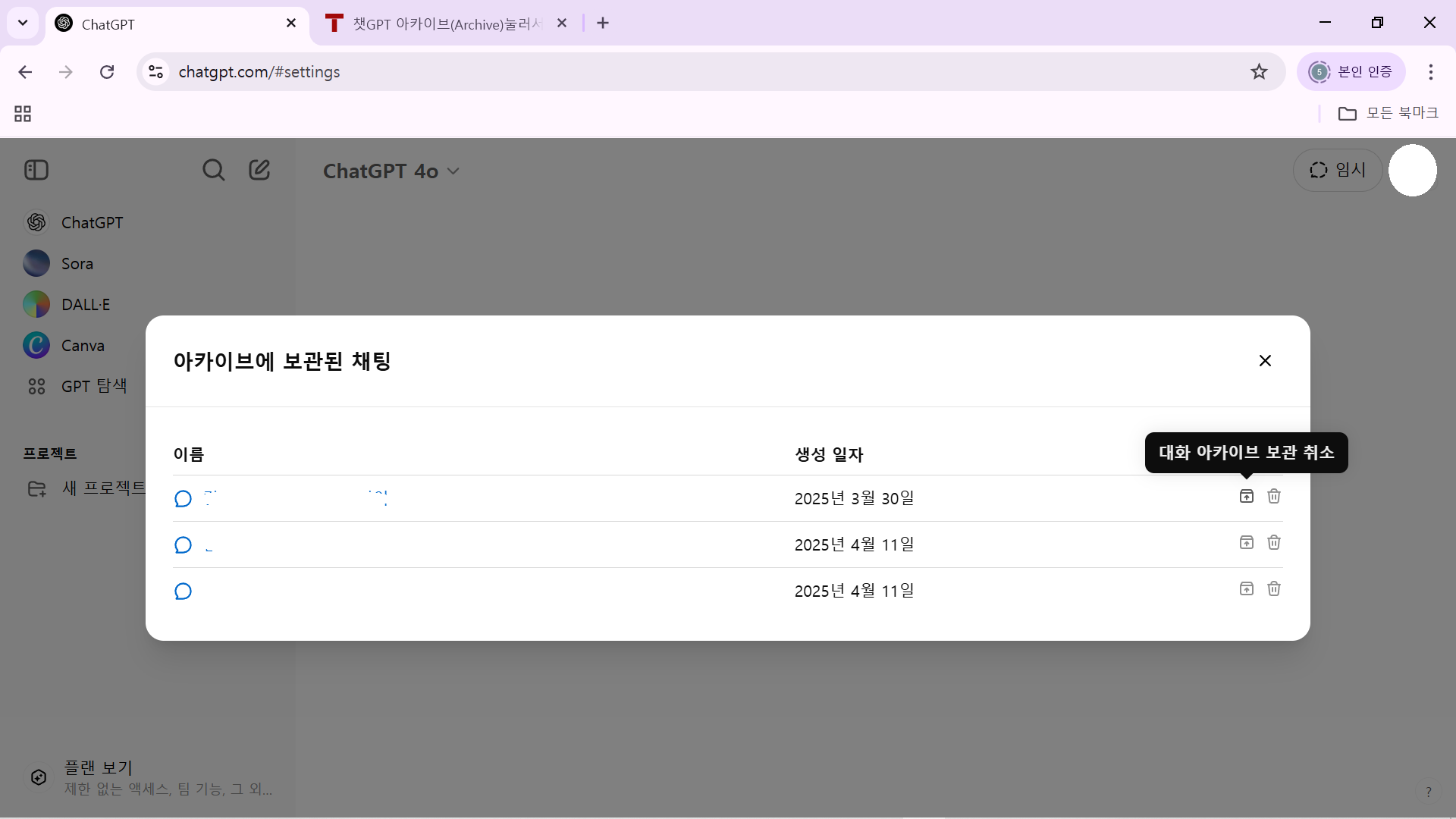Viewport: 1456px width, 819px height.
Task: Click the sidebar toggle icon
Action: click(36, 170)
